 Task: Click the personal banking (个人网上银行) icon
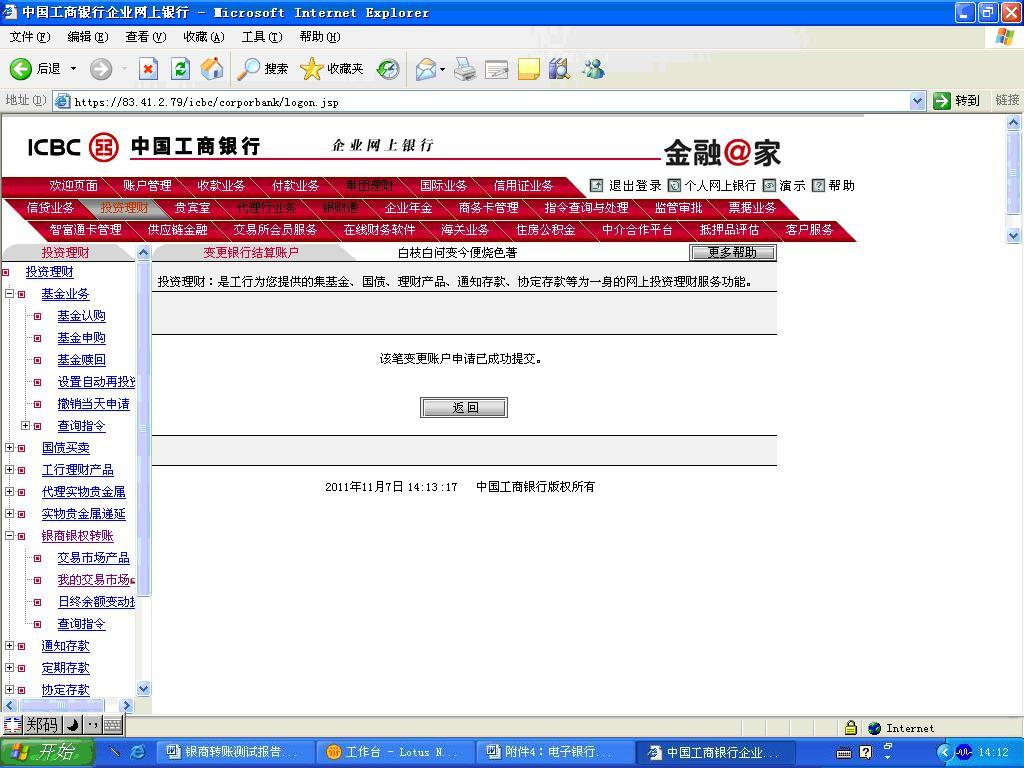coord(674,185)
